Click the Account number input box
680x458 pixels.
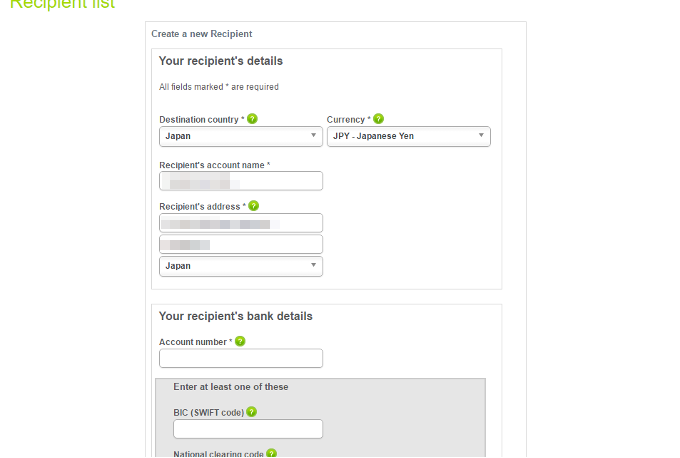point(240,358)
